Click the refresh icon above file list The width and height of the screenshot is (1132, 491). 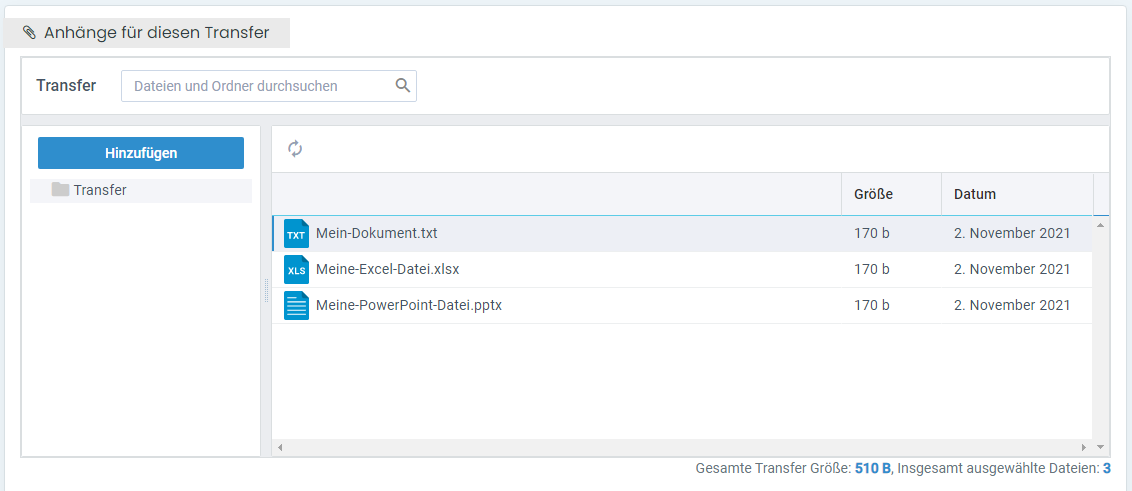[295, 149]
